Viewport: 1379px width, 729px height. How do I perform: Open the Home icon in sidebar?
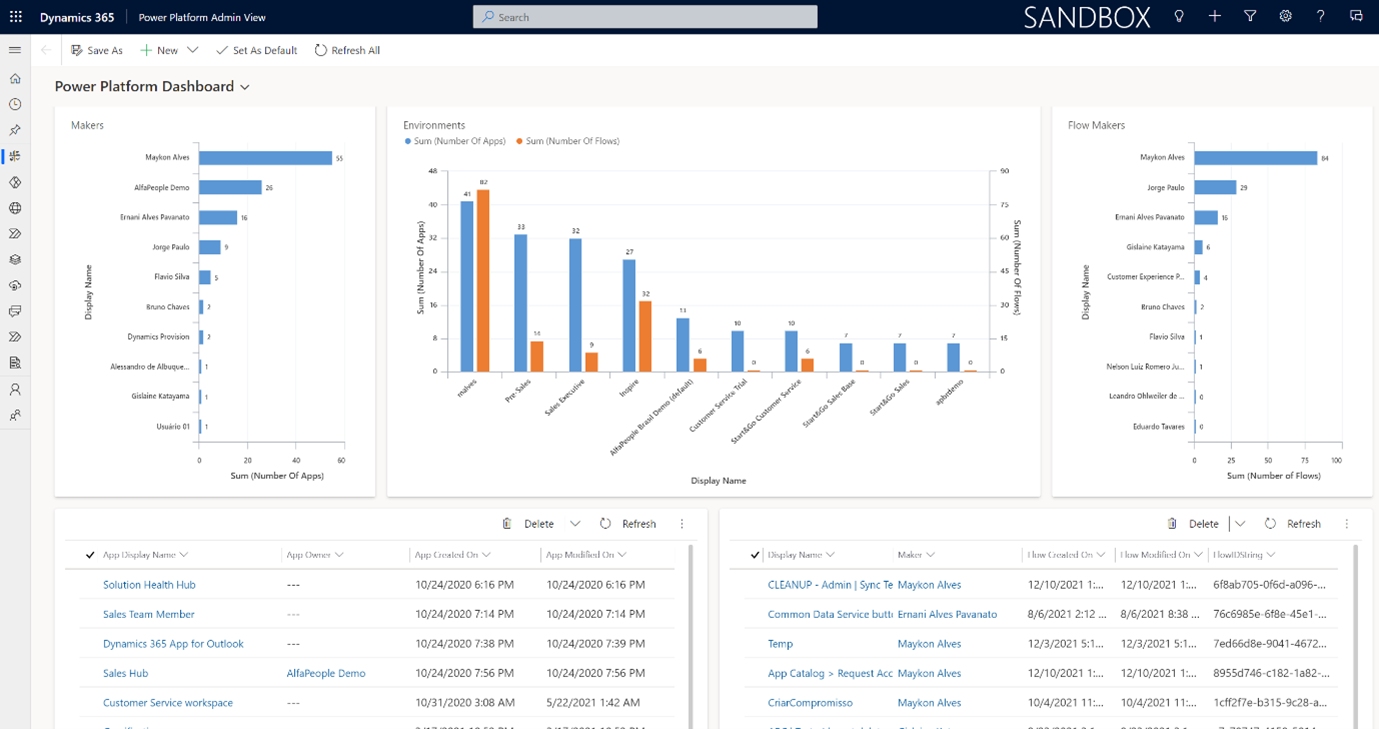click(15, 78)
